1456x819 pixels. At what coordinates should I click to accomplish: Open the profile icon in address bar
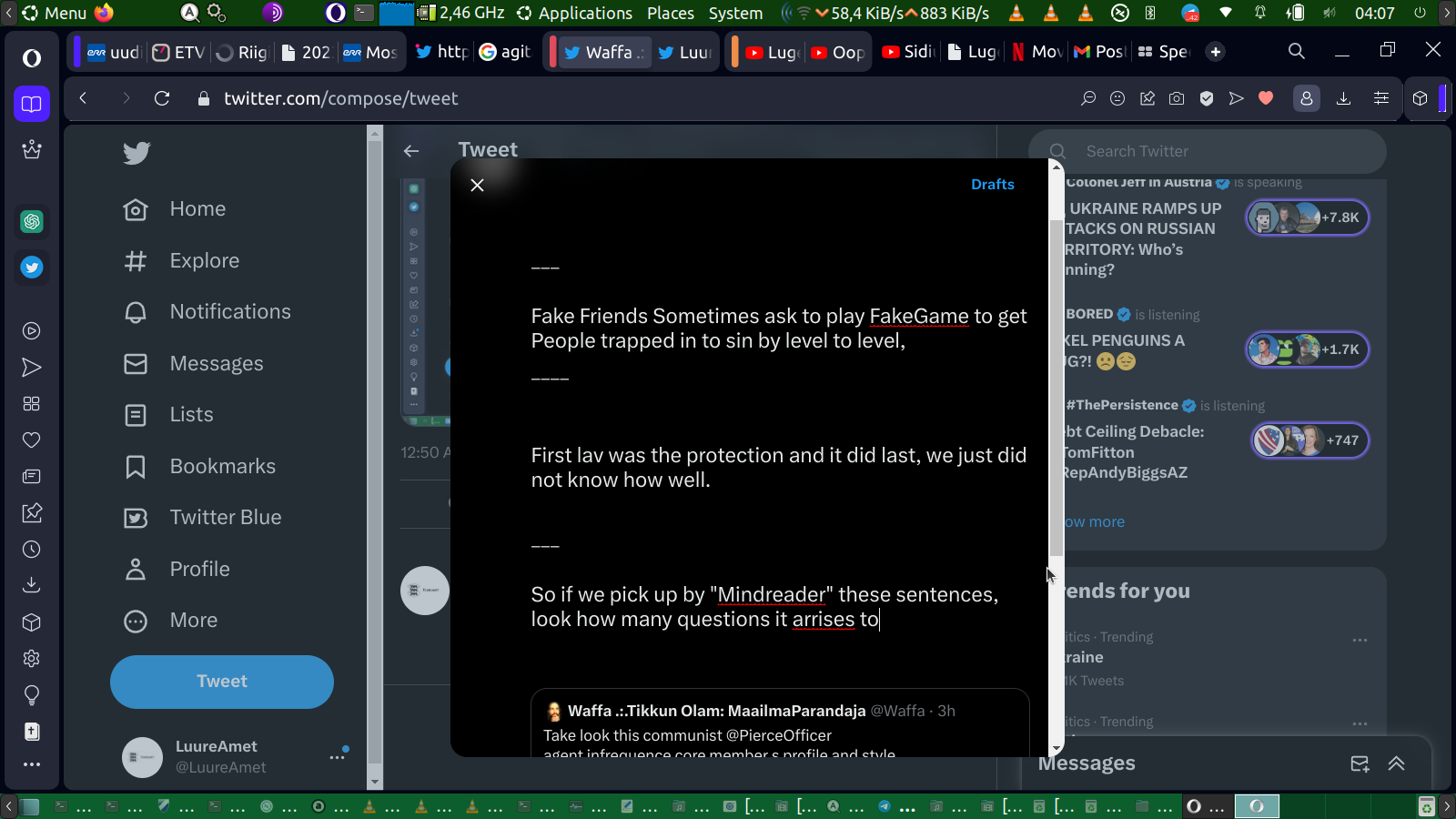click(1307, 98)
